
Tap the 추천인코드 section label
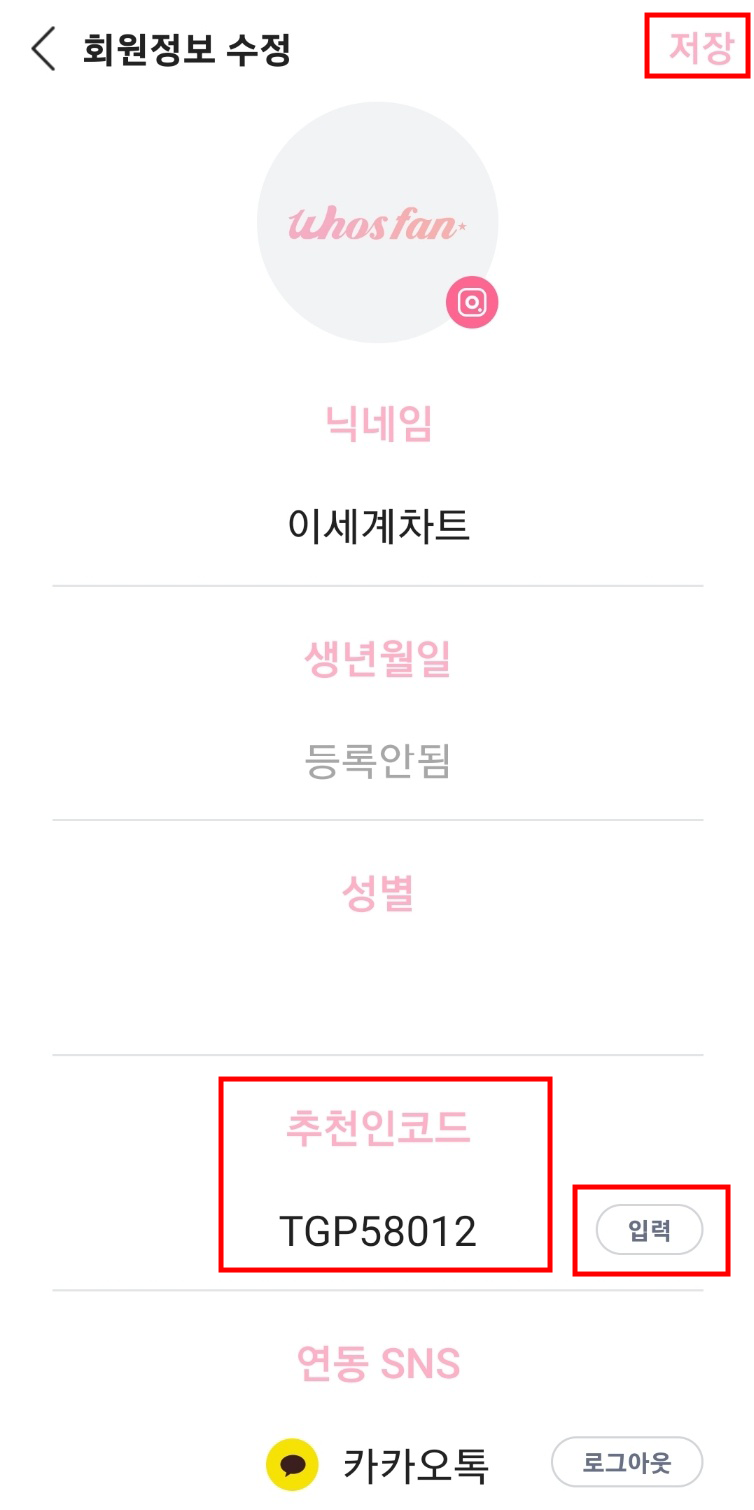click(378, 1128)
